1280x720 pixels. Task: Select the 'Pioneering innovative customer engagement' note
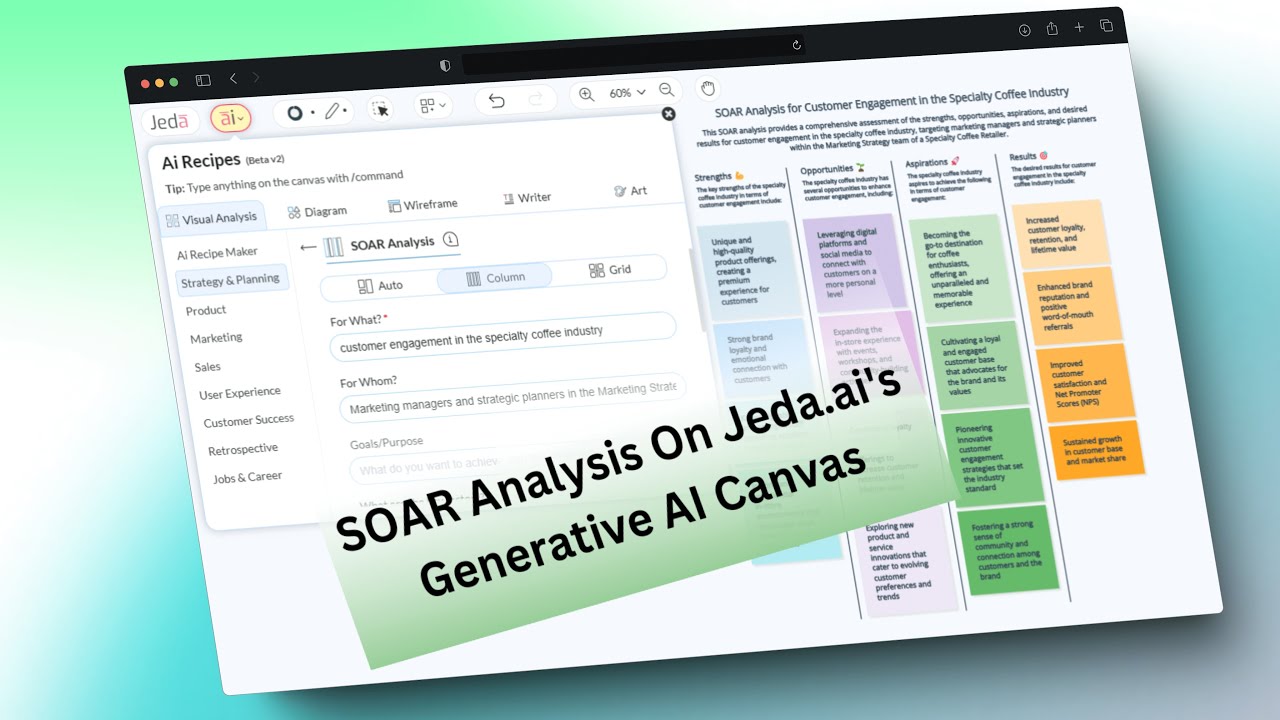pos(992,455)
